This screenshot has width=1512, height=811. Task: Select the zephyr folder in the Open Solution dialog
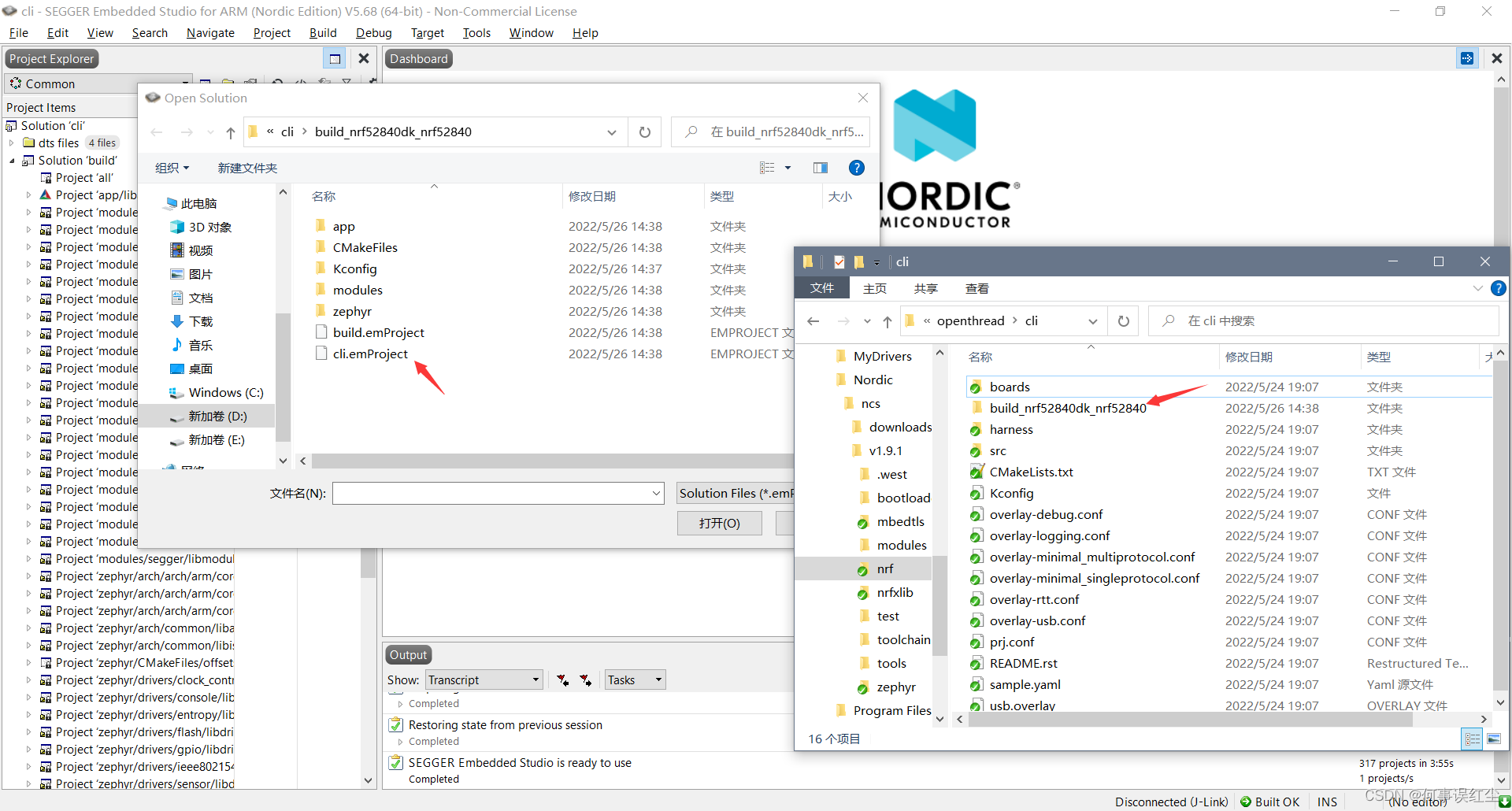coord(352,311)
